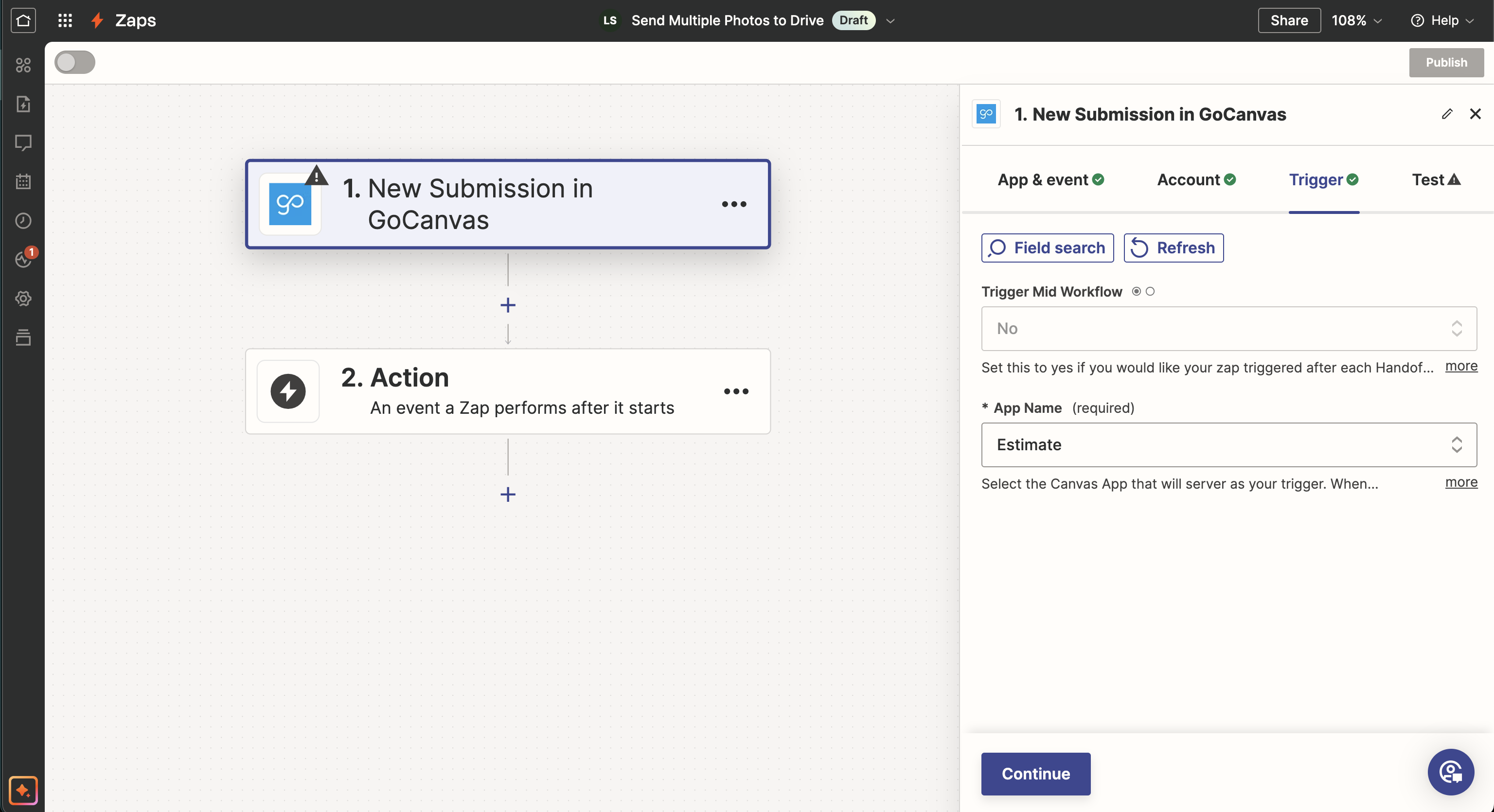Close the step configuration panel
Image resolution: width=1494 pixels, height=812 pixels.
[1476, 114]
